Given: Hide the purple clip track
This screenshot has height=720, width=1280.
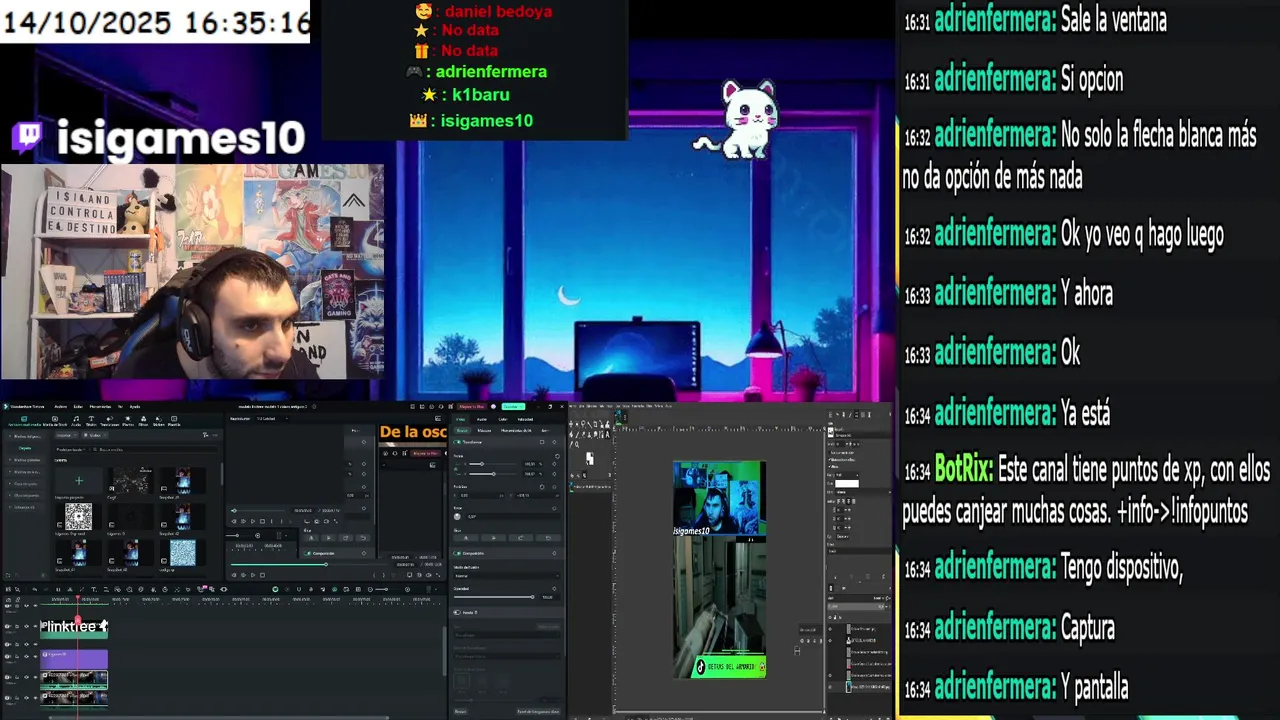Looking at the screenshot, I should coord(35,656).
